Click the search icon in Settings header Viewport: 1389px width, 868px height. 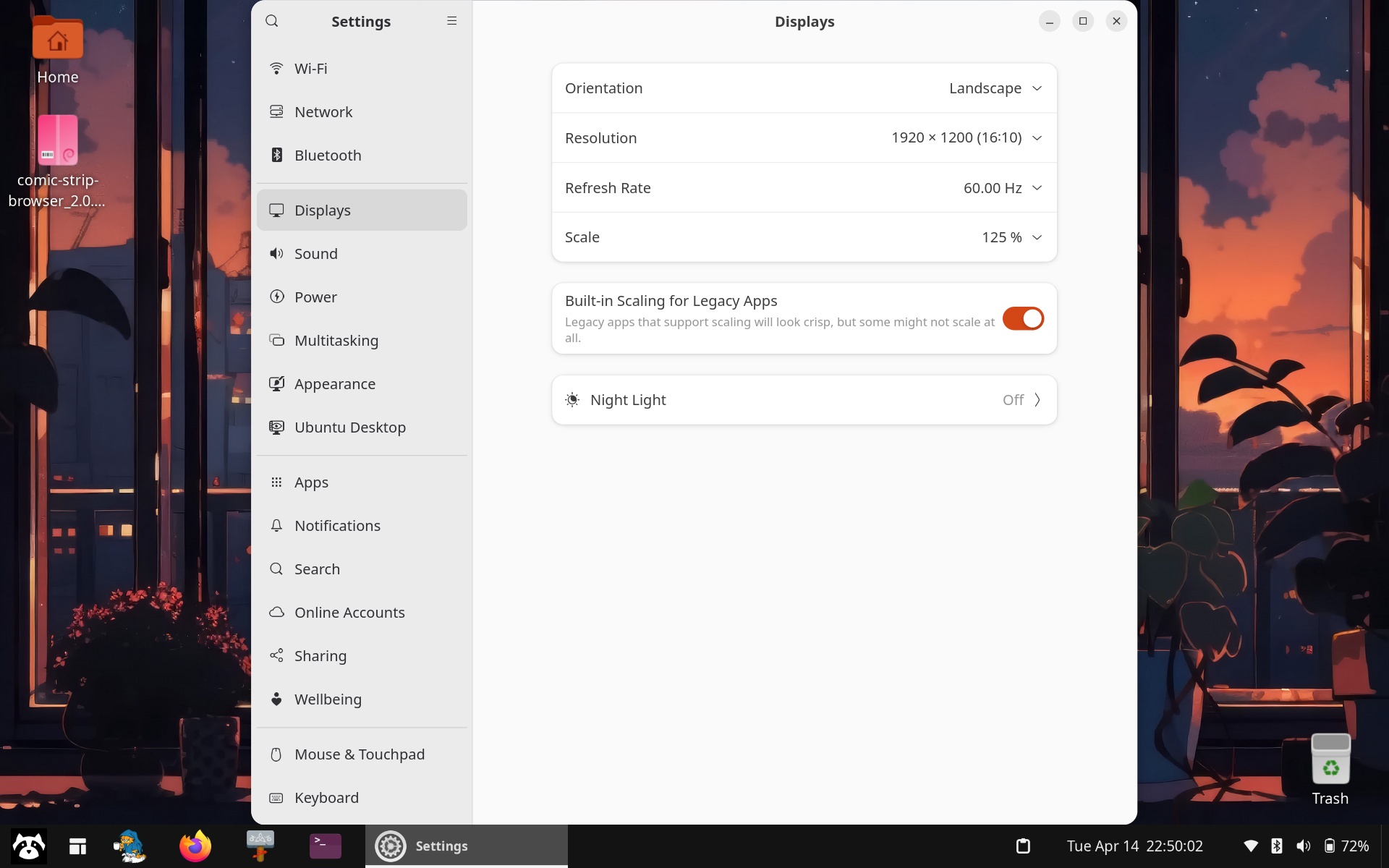tap(272, 21)
